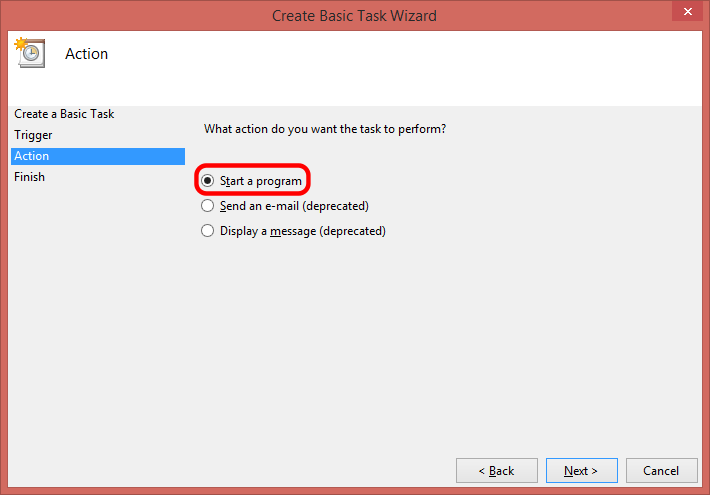
Task: Jump to the Finish step
Action: [29, 177]
